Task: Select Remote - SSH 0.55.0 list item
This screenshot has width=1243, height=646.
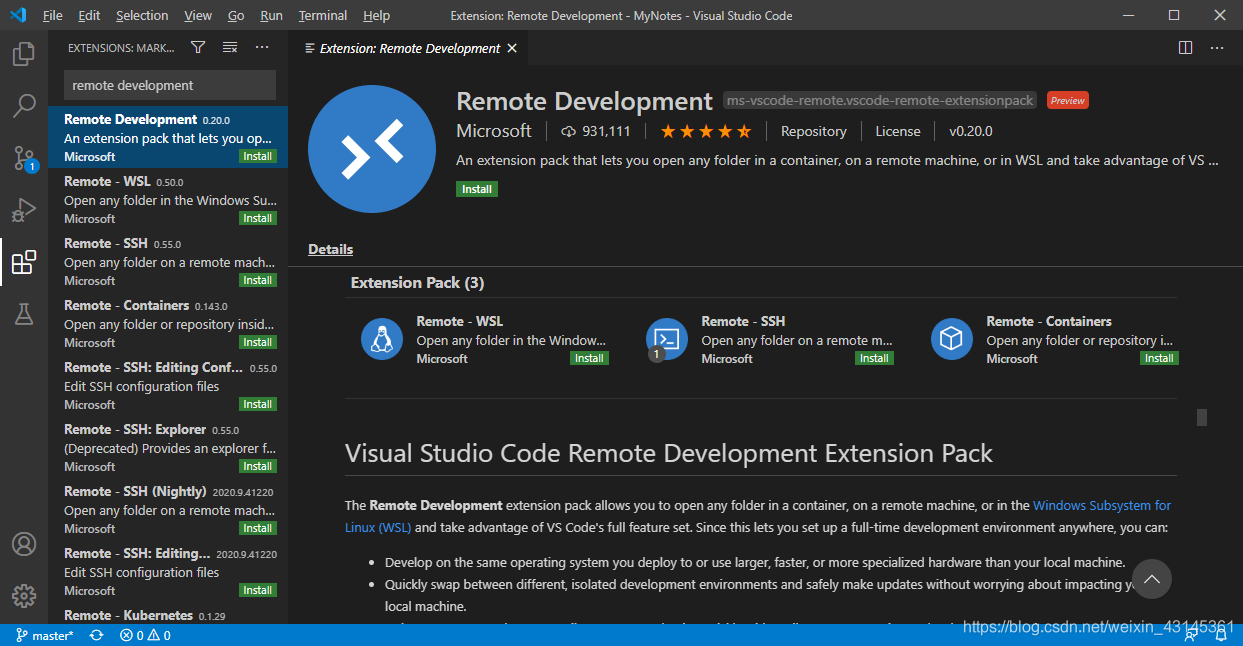Action: pyautogui.click(x=168, y=261)
